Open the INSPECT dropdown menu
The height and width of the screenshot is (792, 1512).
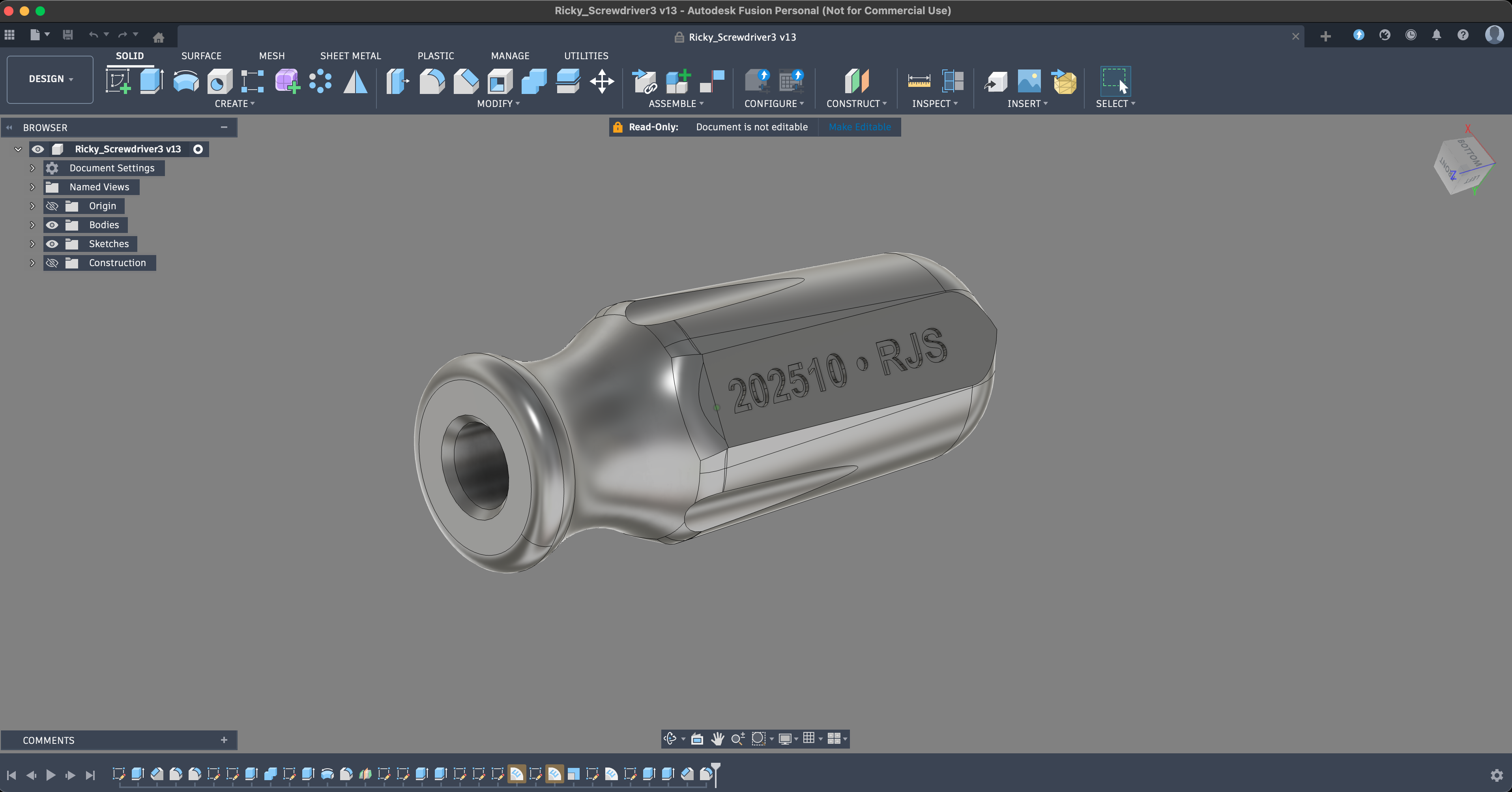pyautogui.click(x=934, y=104)
